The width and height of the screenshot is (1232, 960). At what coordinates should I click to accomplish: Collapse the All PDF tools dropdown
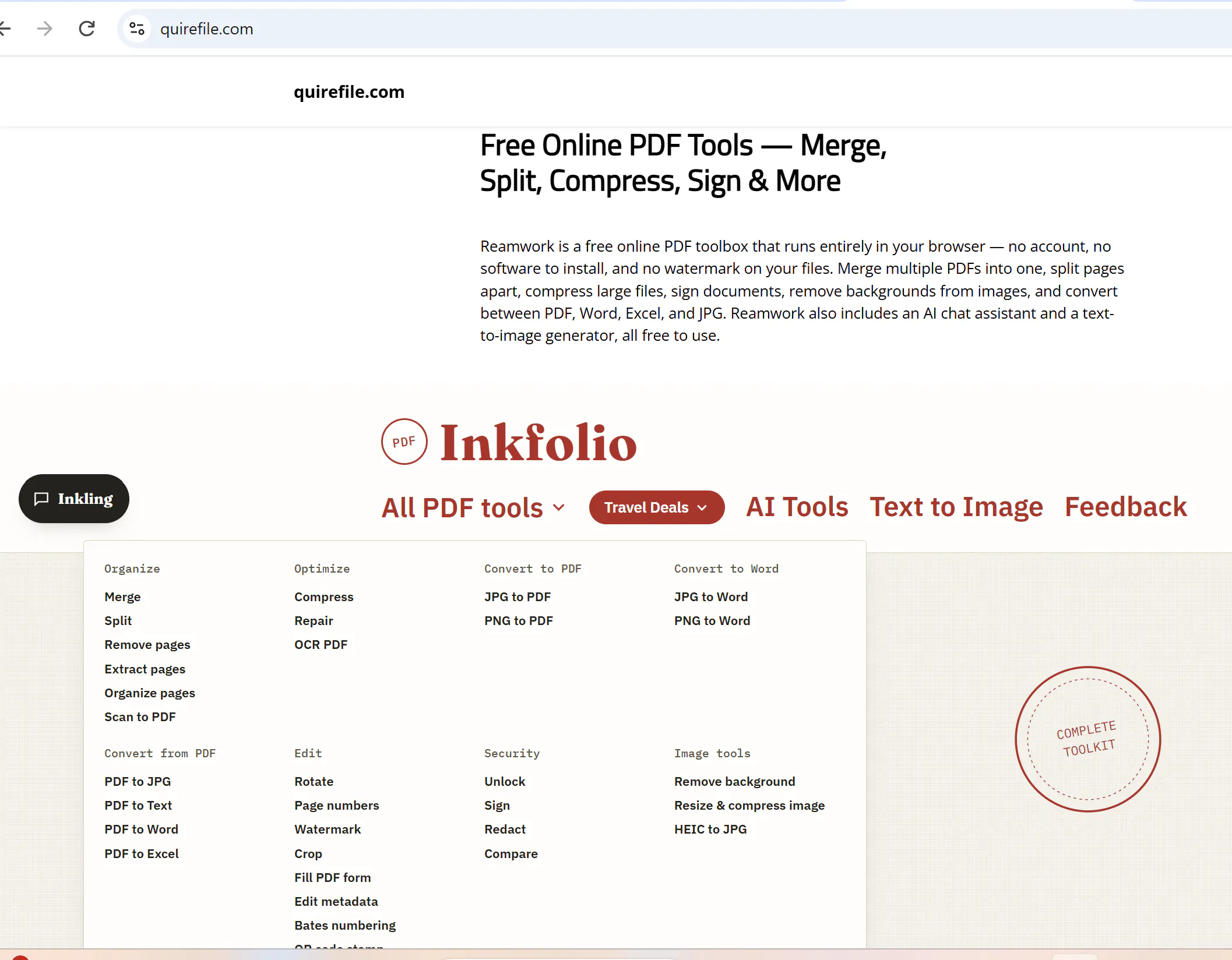pos(473,507)
